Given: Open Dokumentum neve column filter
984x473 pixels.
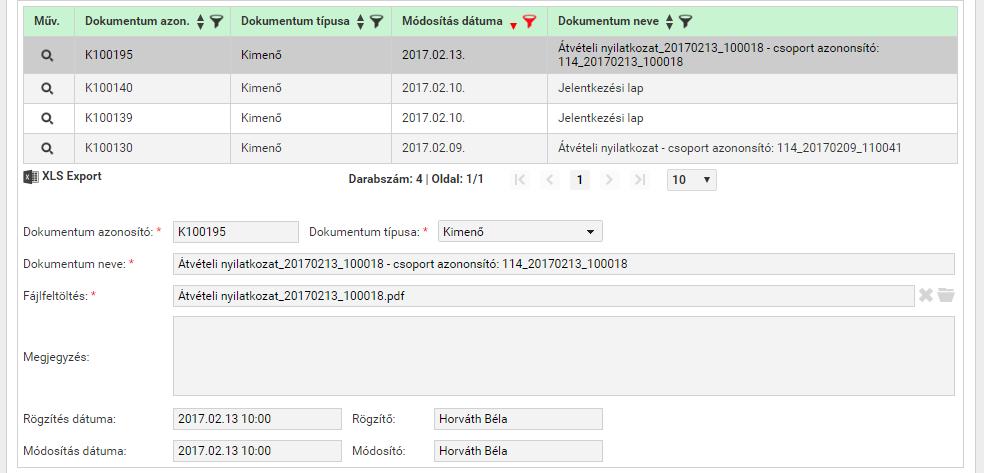Looking at the screenshot, I should 685,22.
